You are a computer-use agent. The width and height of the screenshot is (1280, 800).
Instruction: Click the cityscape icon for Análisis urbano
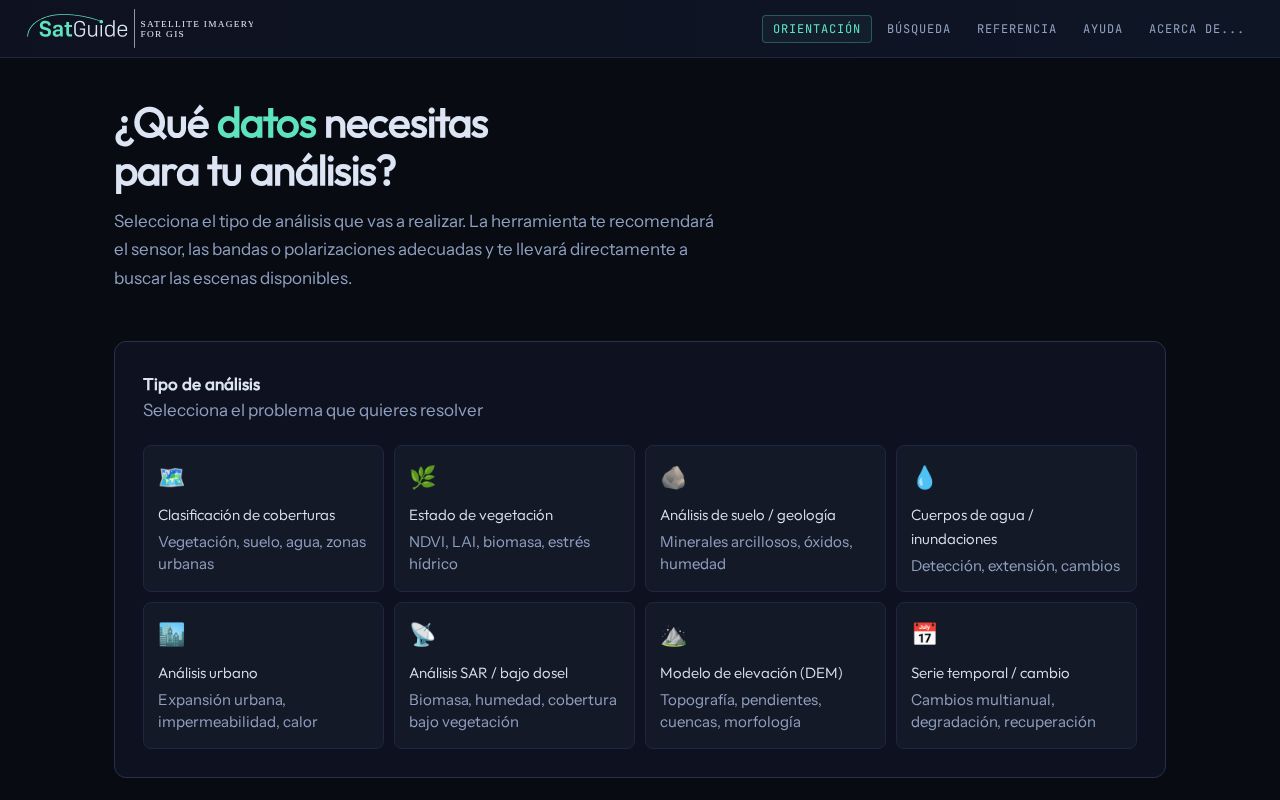(171, 635)
